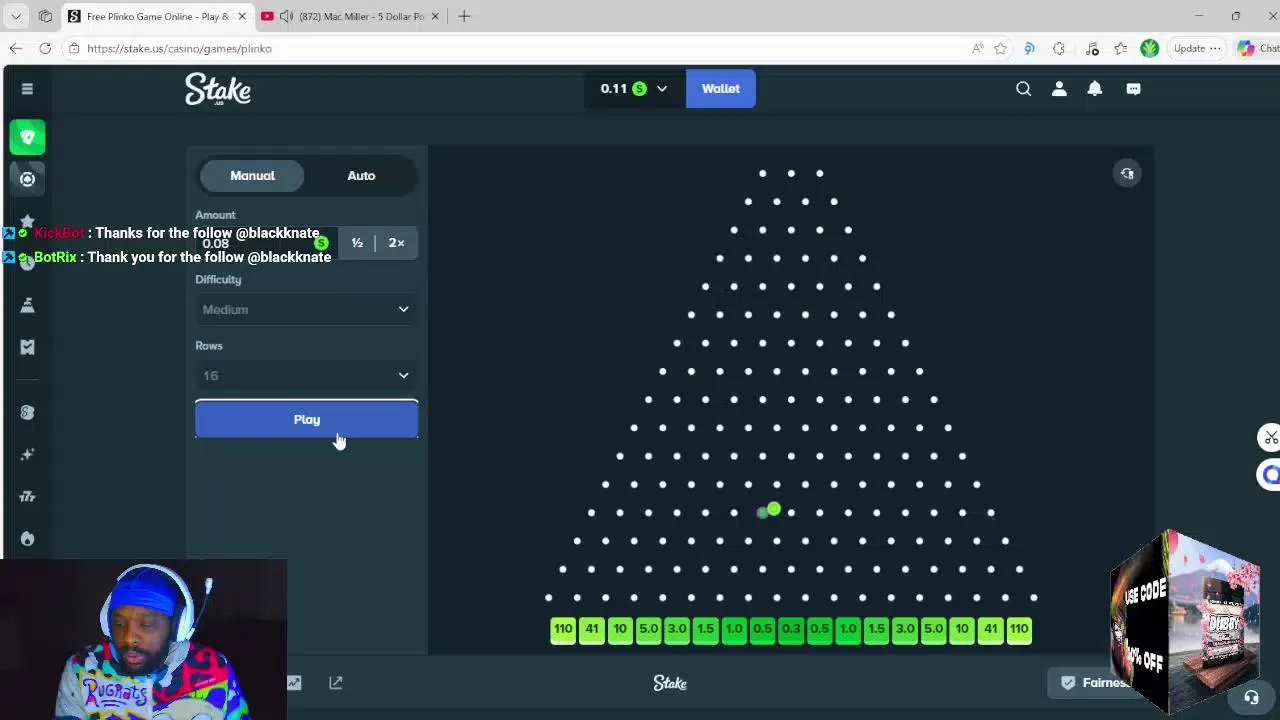This screenshot has height=720, width=1280.
Task: Halve the bet amount
Action: 357,243
